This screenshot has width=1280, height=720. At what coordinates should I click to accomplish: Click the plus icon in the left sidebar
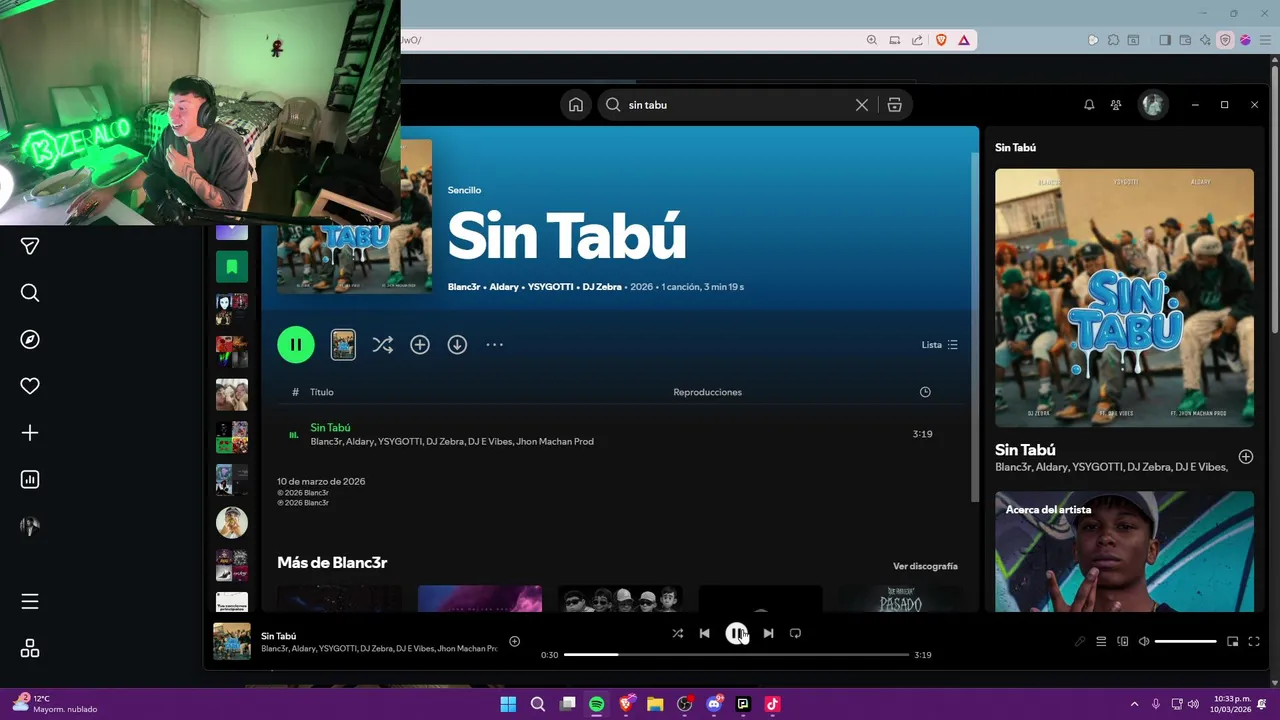[30, 433]
